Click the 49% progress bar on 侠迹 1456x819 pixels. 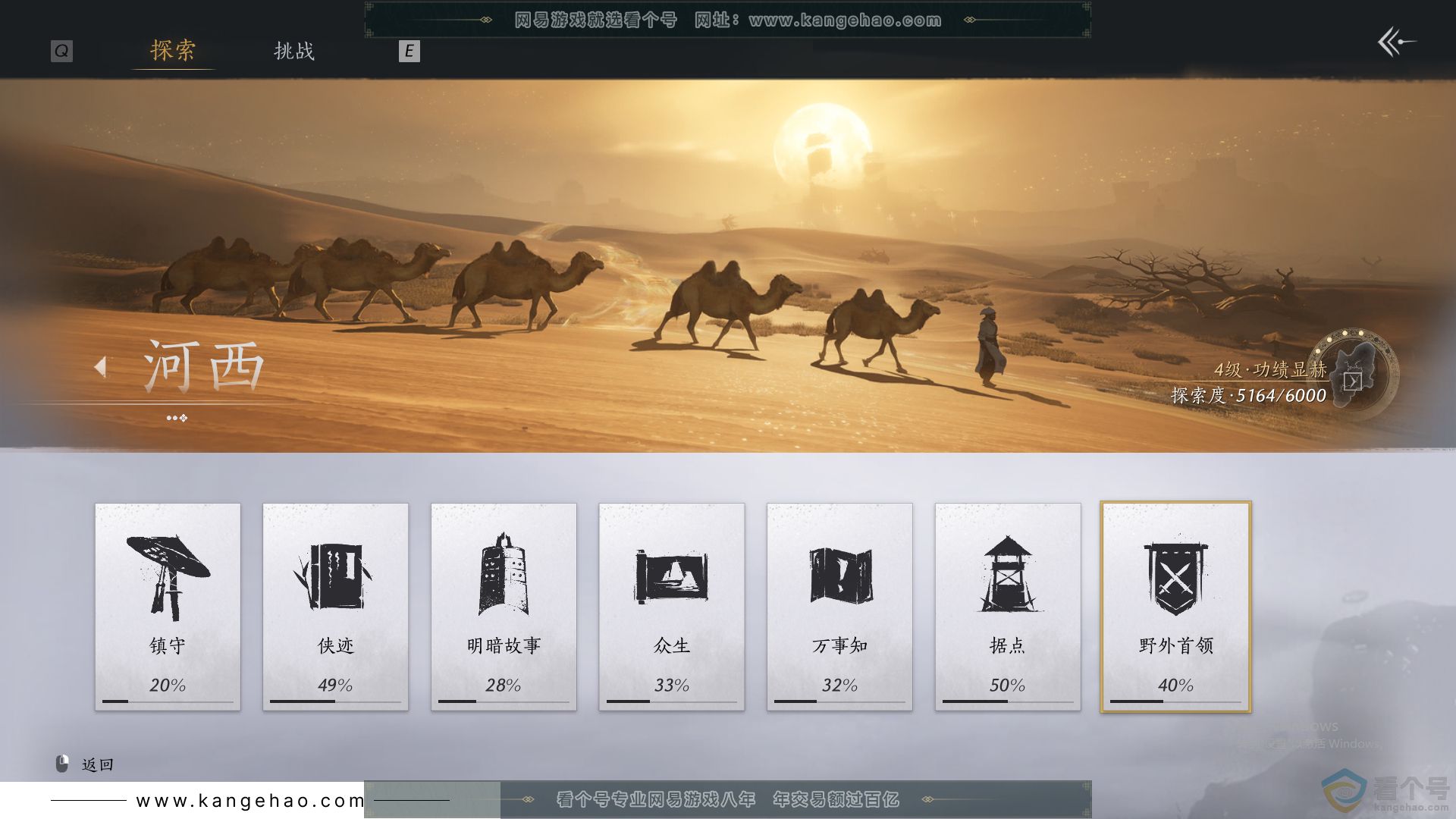(x=335, y=701)
